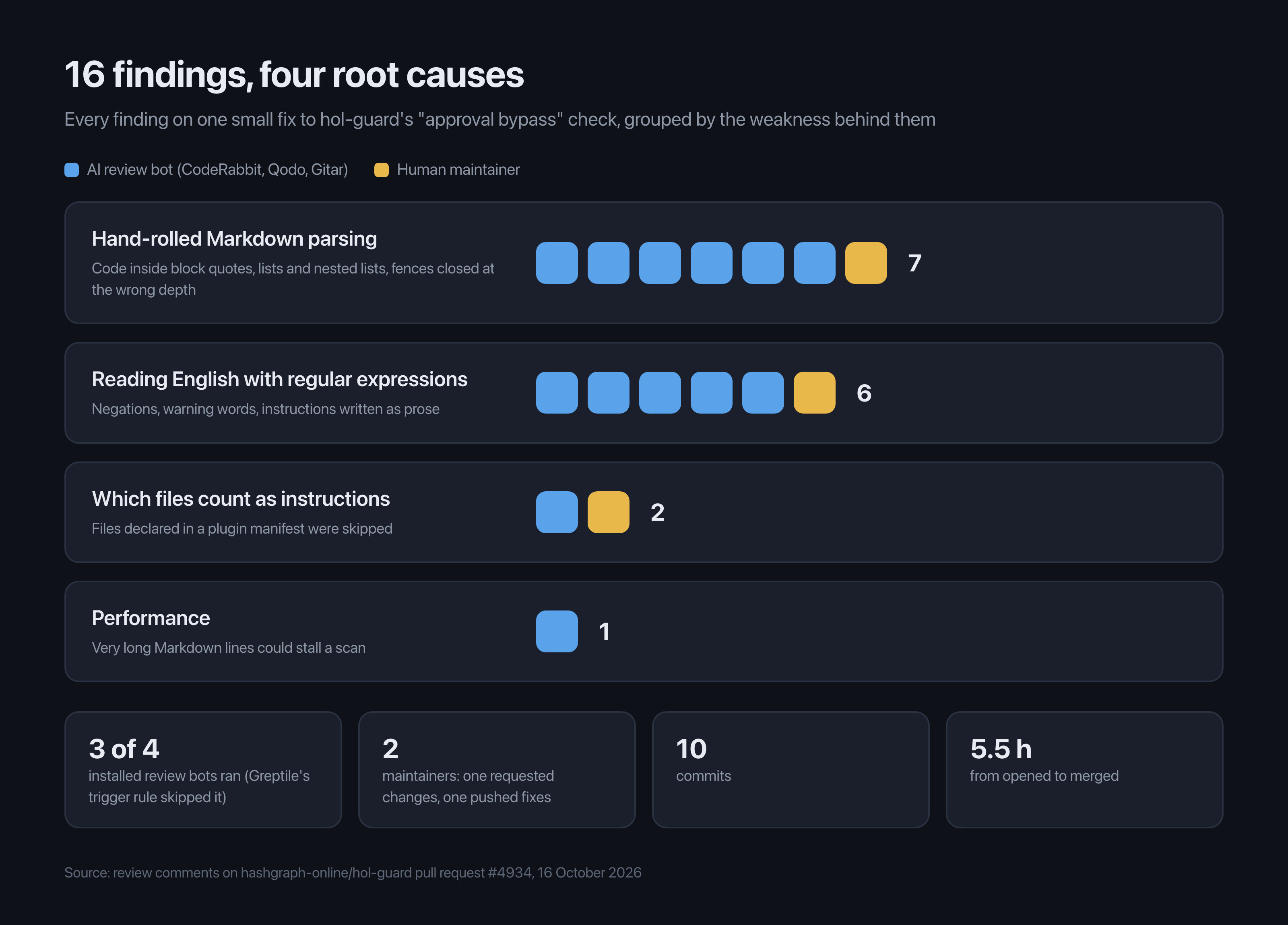
Task: Click the 'commits' caption
Action: pyautogui.click(x=703, y=776)
